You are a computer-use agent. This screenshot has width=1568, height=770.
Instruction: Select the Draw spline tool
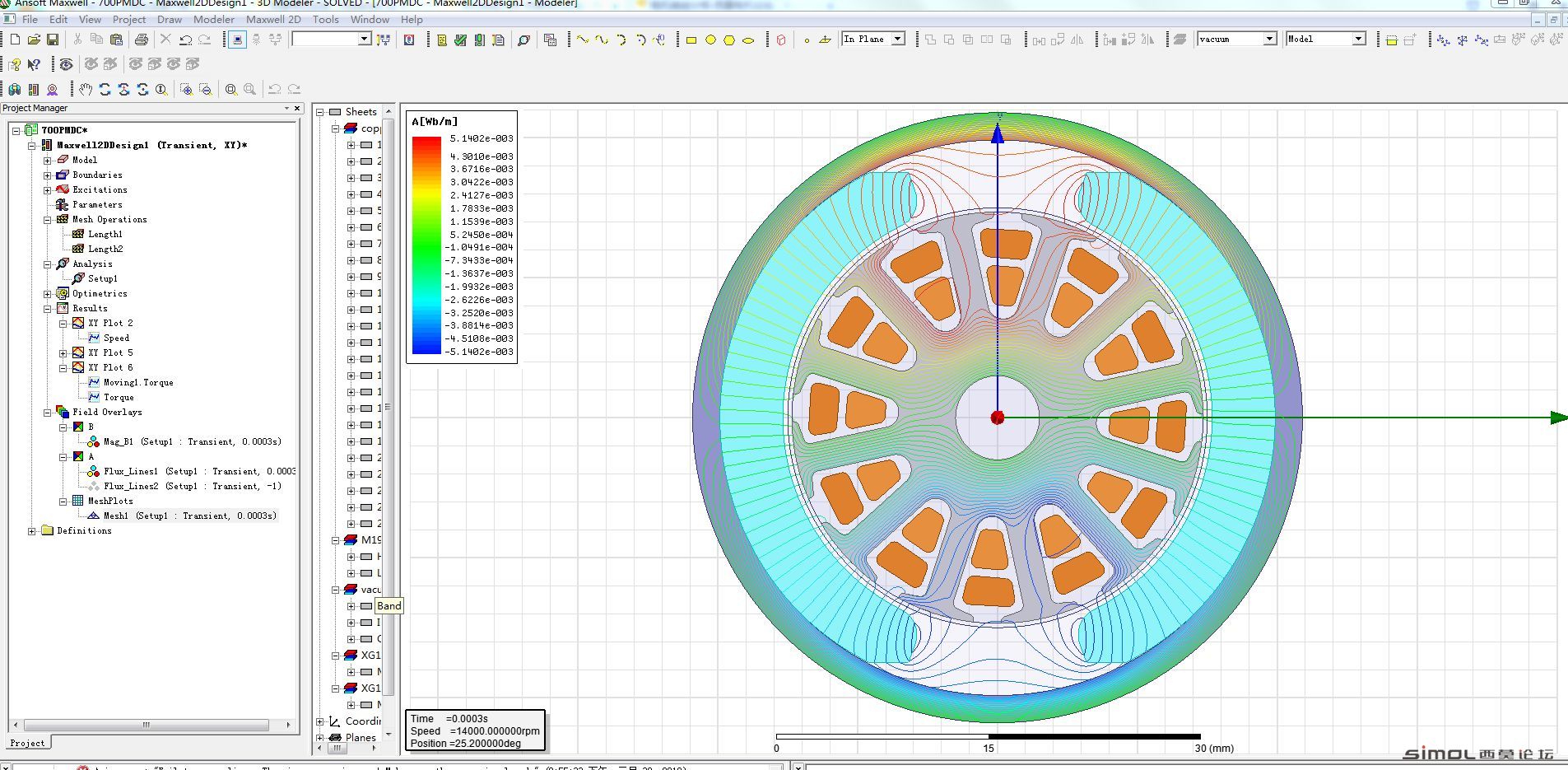coord(602,40)
